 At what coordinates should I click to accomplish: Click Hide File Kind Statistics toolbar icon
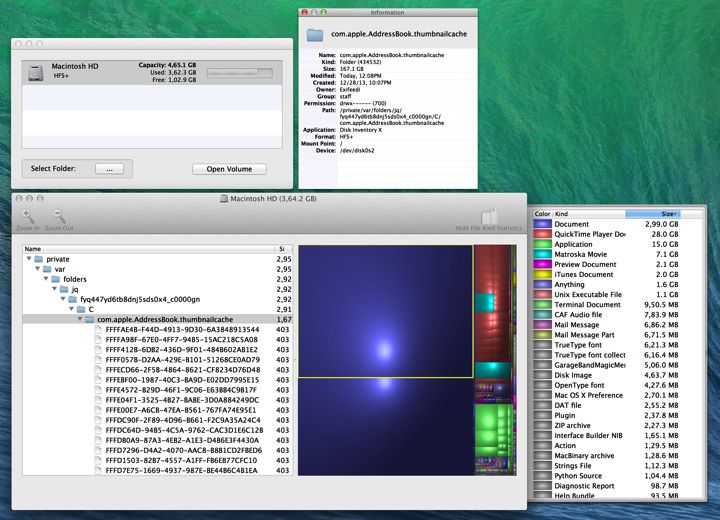point(489,216)
